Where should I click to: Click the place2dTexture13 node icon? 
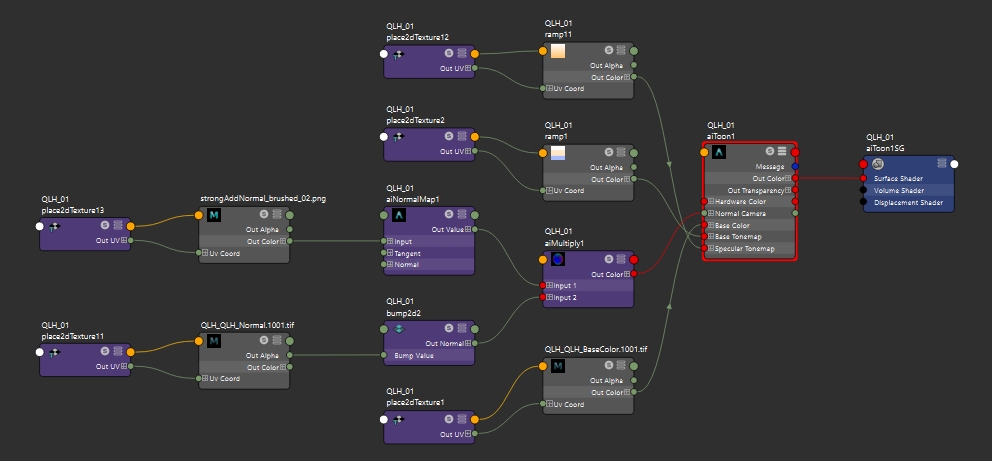click(x=55, y=226)
